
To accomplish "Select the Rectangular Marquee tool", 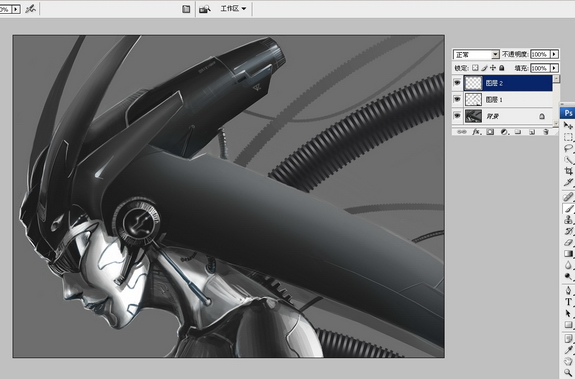I will [568, 137].
